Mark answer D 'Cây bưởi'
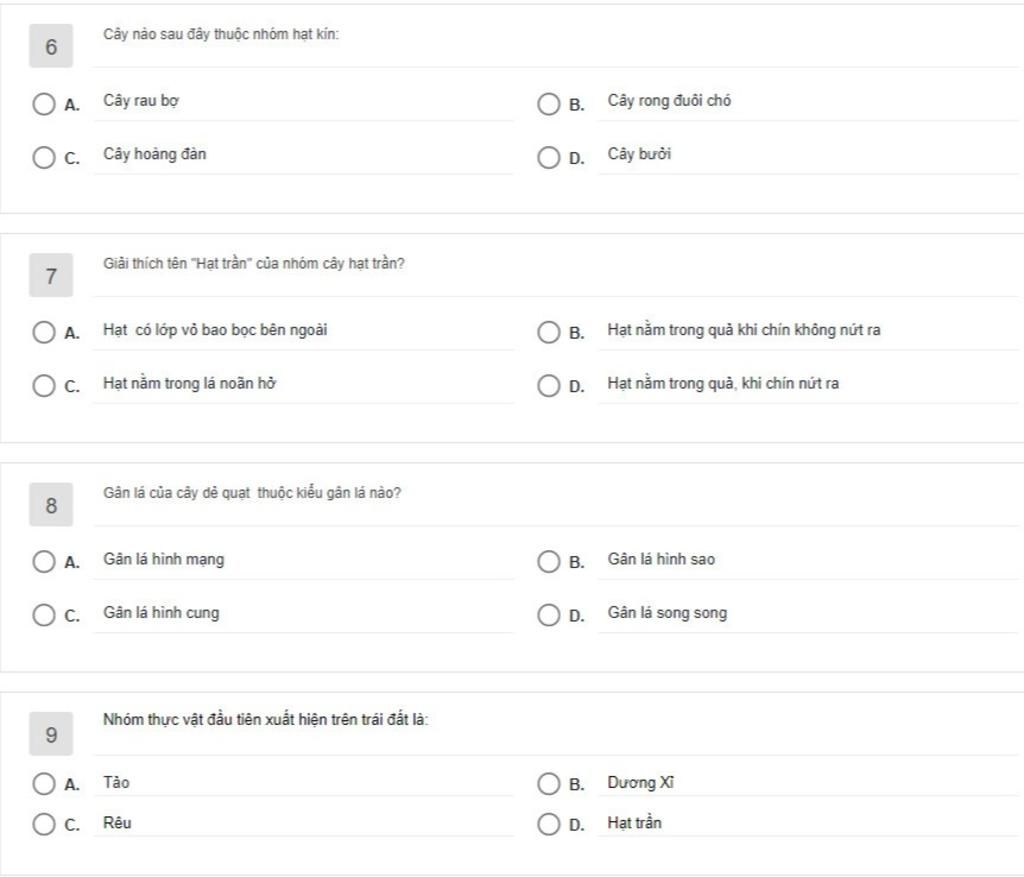 [548, 158]
